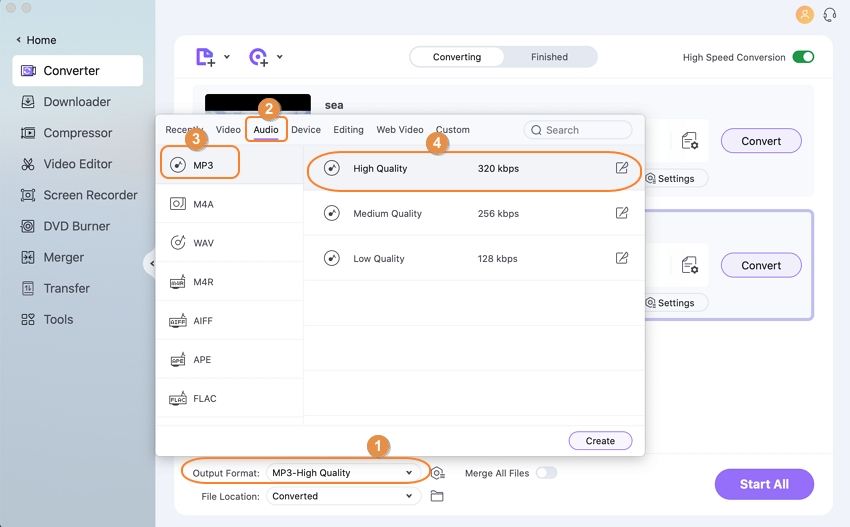Select the M4R format
The width and height of the screenshot is (850, 527).
click(x=229, y=282)
